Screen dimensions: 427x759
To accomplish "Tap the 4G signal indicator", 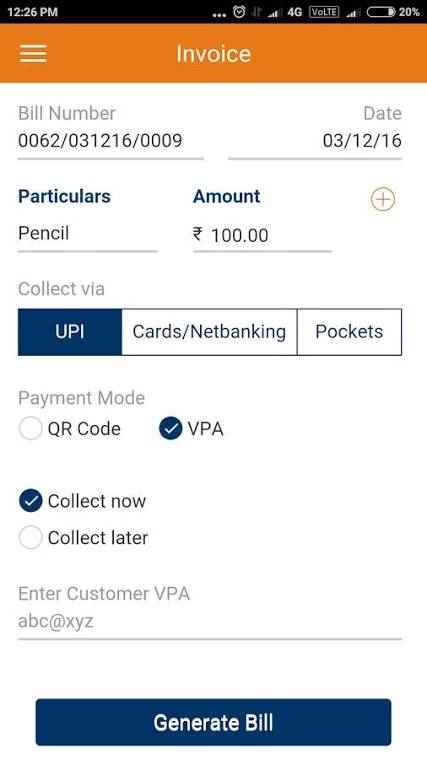I will [x=294, y=12].
